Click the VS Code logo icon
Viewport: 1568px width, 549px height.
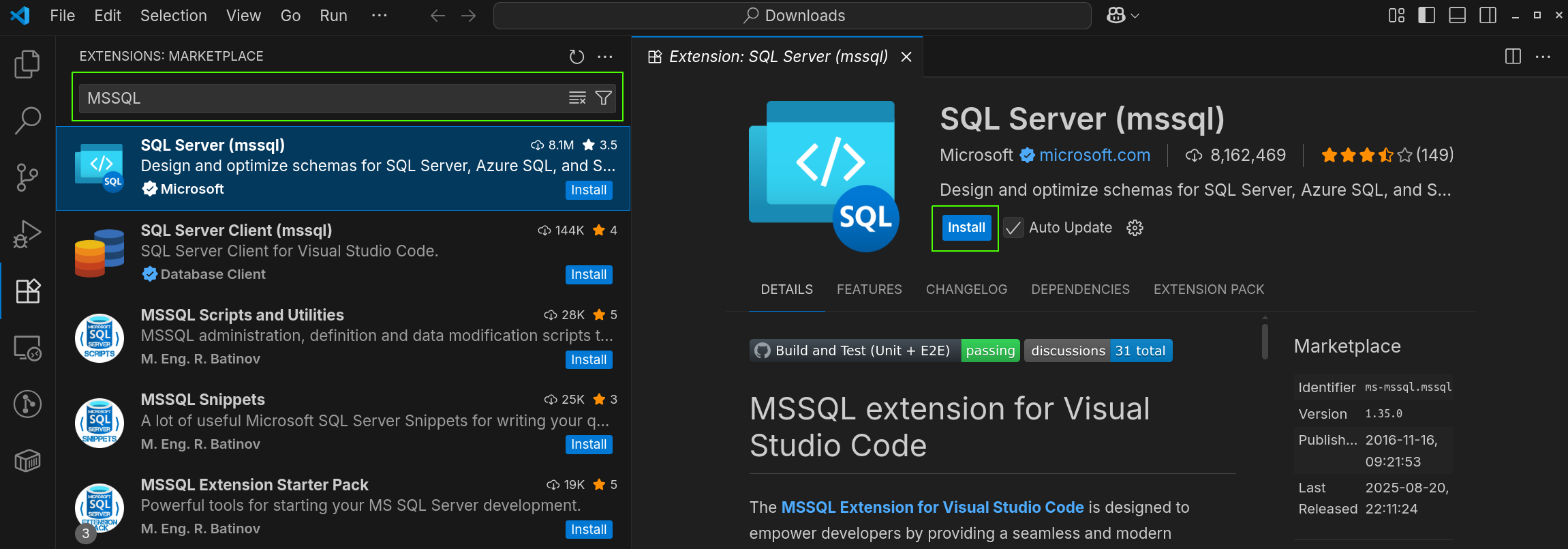point(20,15)
